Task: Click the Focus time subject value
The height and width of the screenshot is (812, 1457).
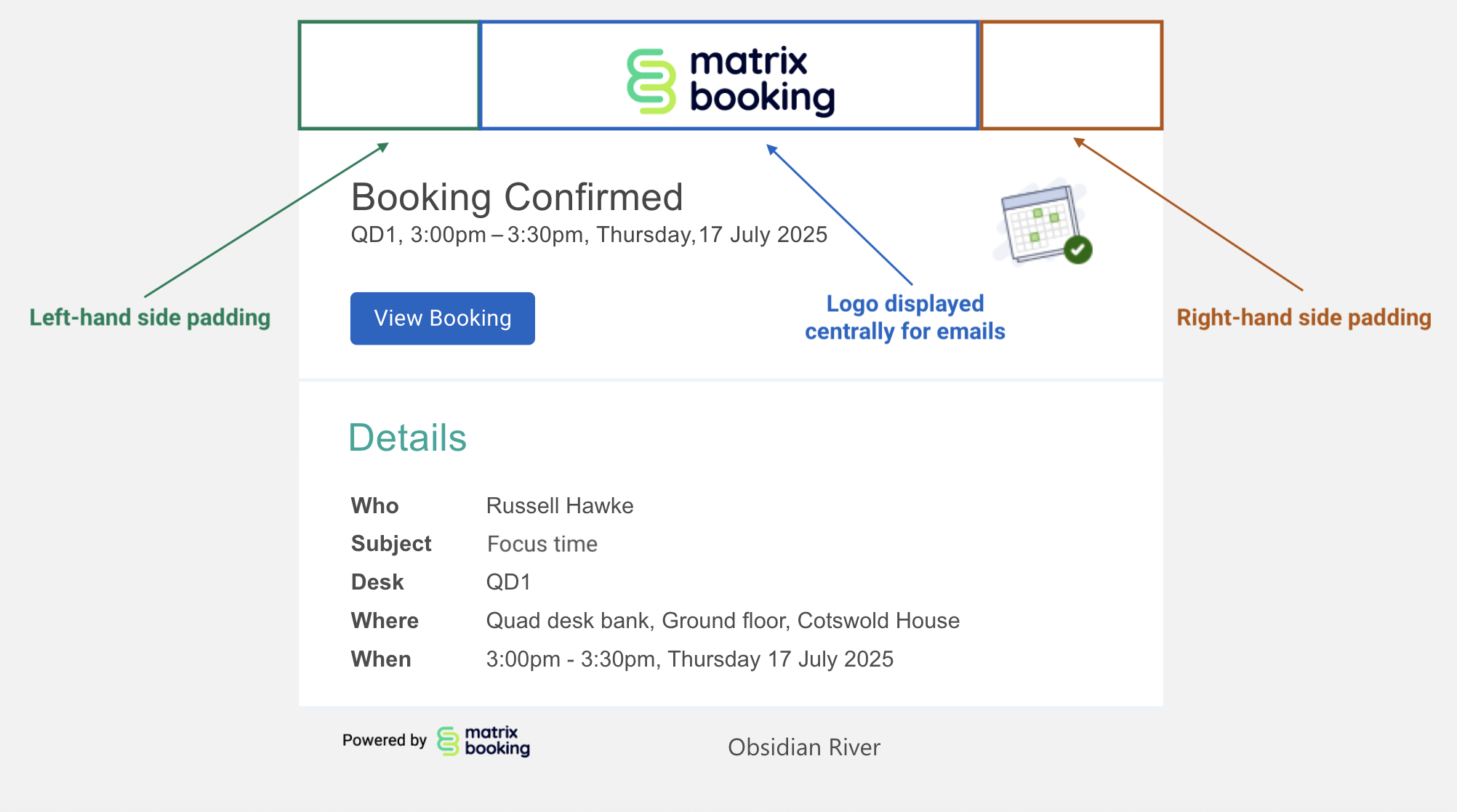Action: [542, 544]
